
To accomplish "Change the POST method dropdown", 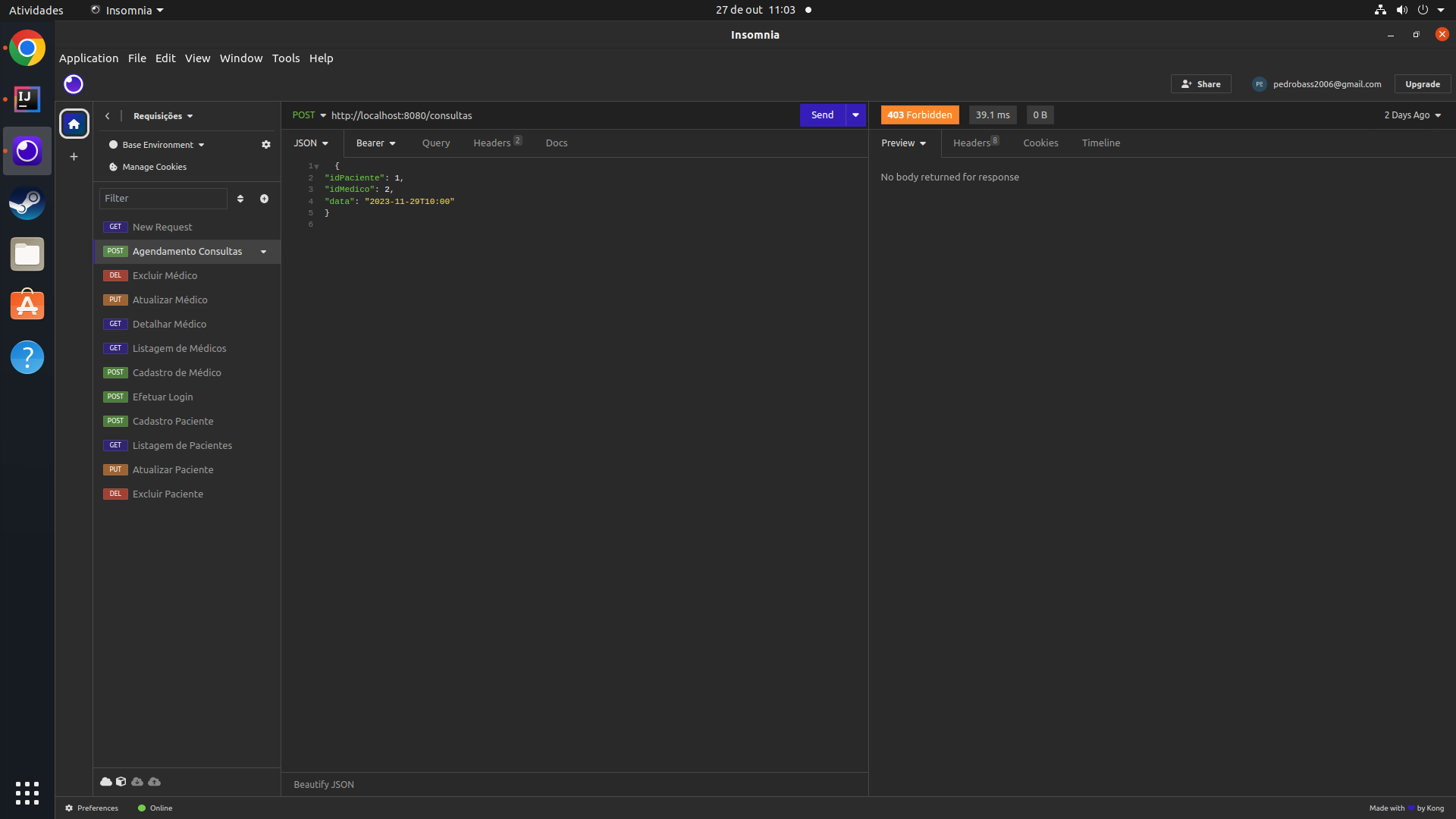I will click(x=309, y=115).
